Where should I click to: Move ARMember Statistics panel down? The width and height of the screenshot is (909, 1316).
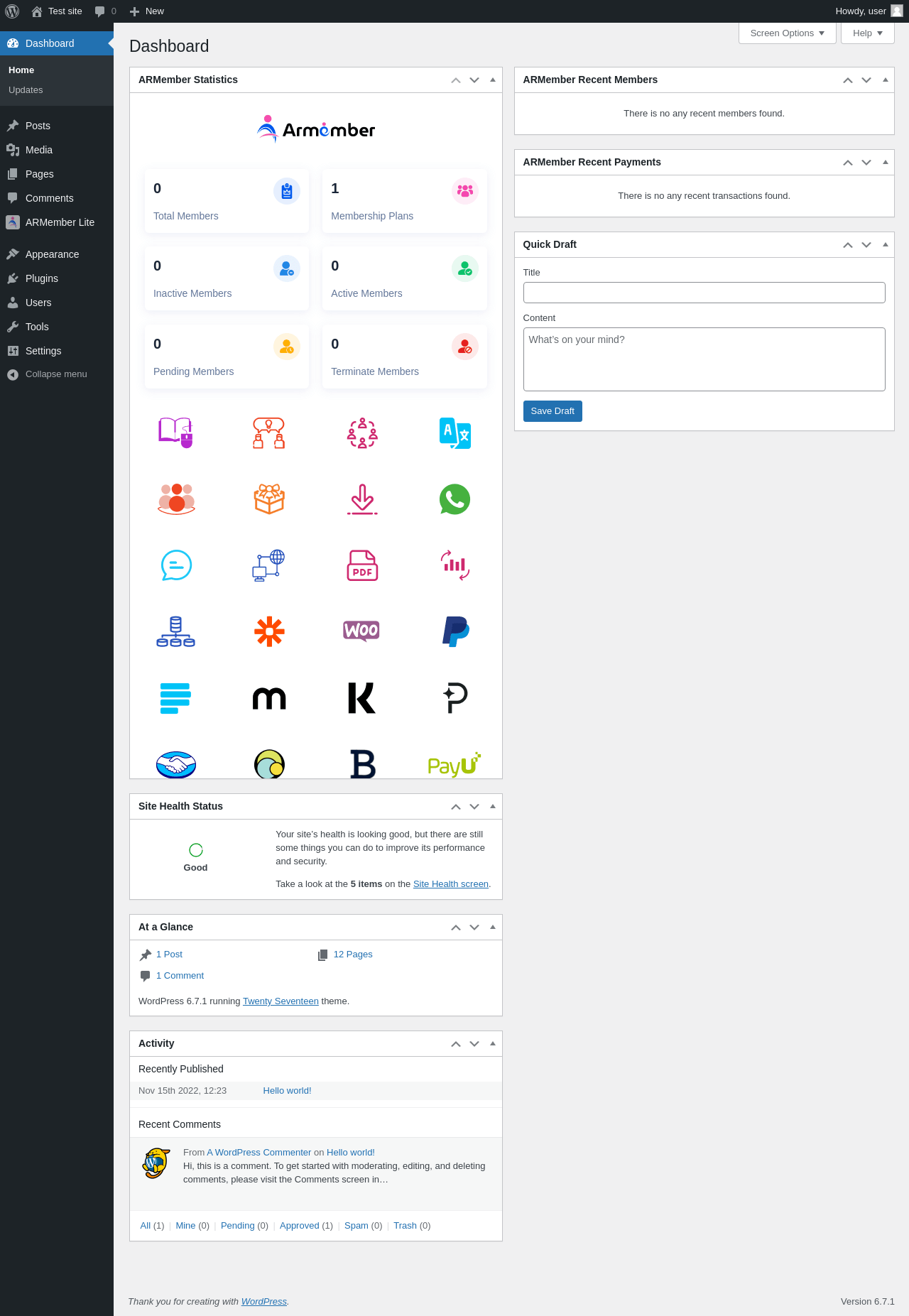pos(474,80)
